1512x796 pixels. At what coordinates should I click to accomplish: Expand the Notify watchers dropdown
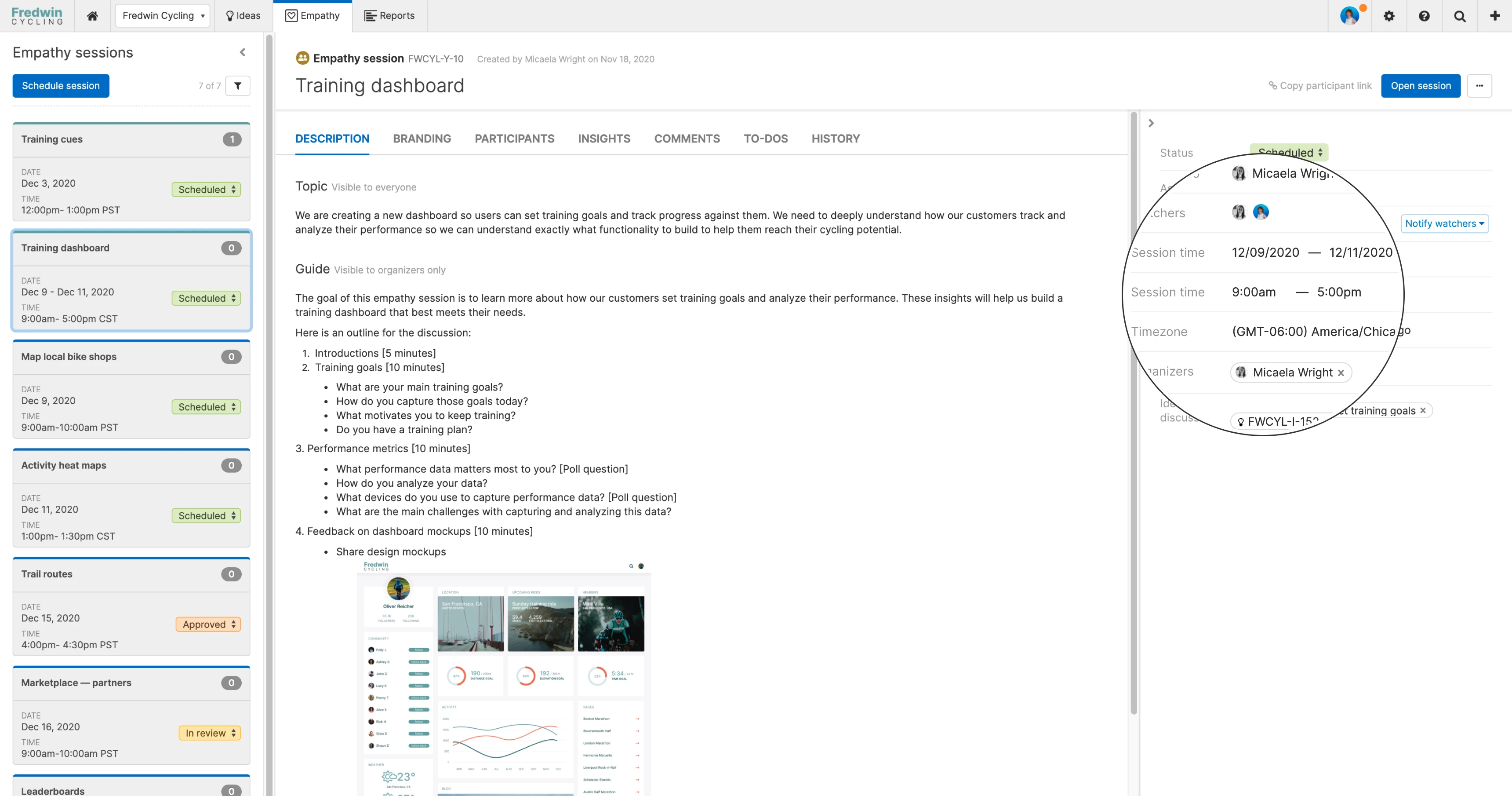click(x=1444, y=223)
